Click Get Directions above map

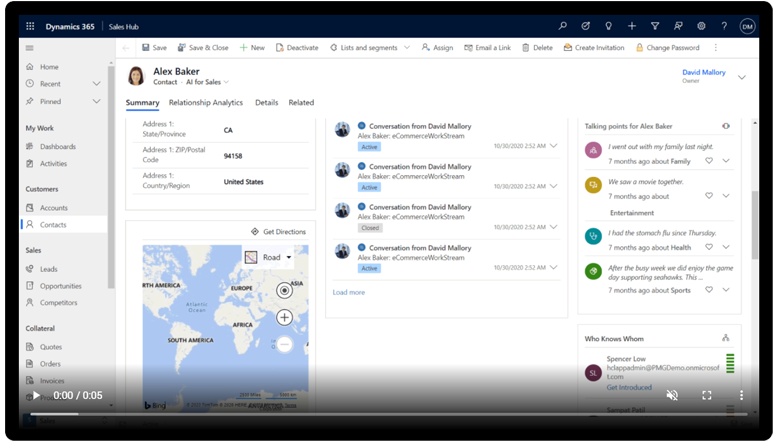tap(278, 232)
